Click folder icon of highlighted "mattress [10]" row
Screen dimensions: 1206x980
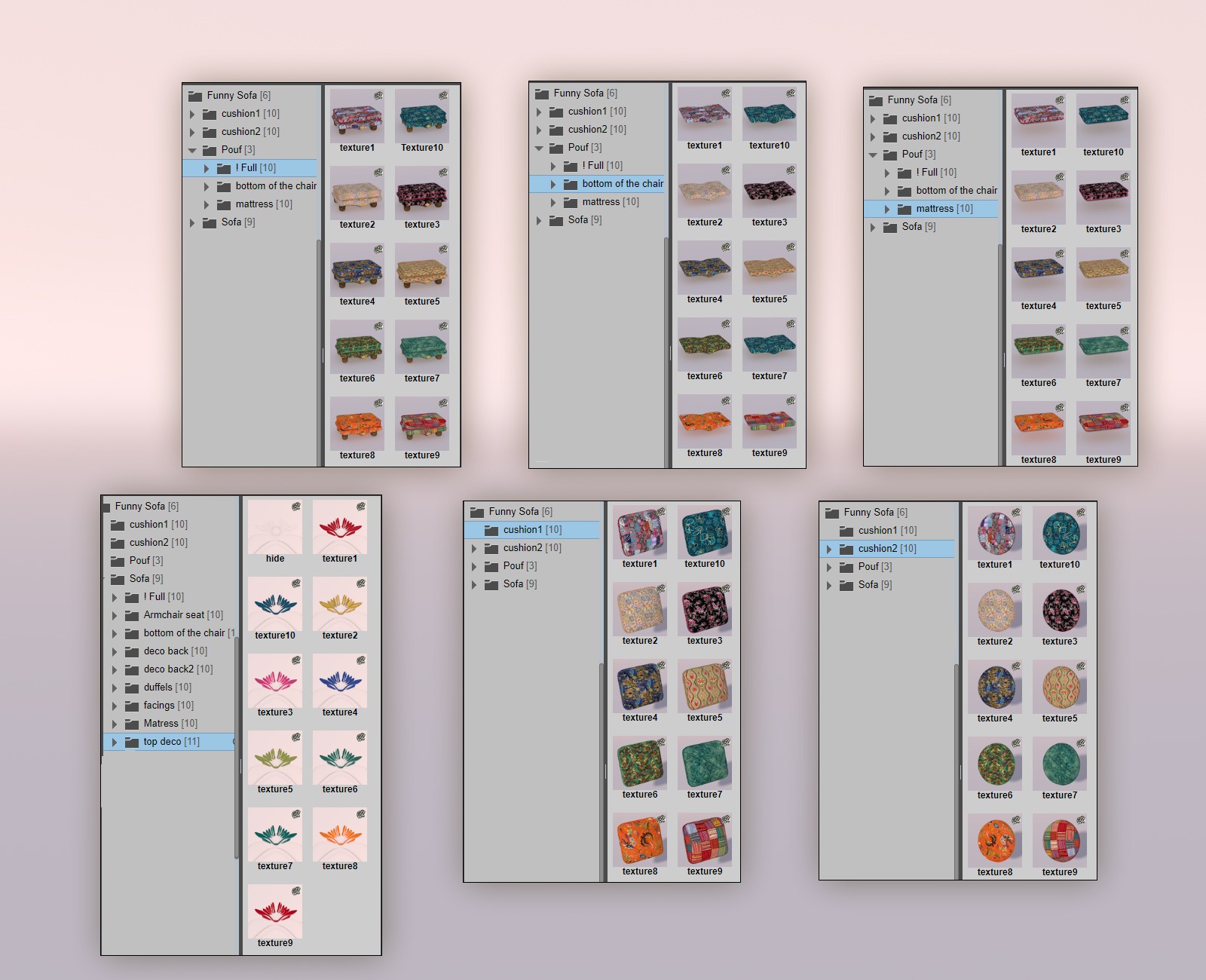pyautogui.click(x=904, y=209)
